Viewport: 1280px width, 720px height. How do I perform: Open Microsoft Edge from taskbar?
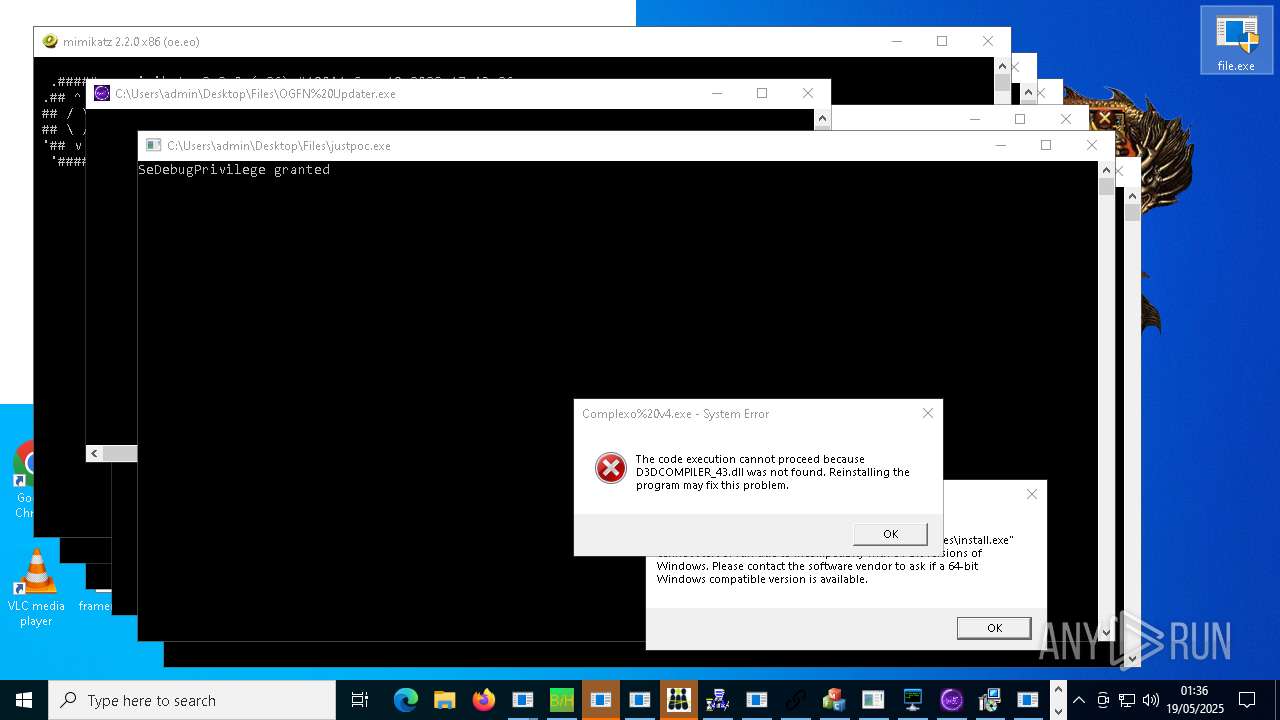point(406,700)
